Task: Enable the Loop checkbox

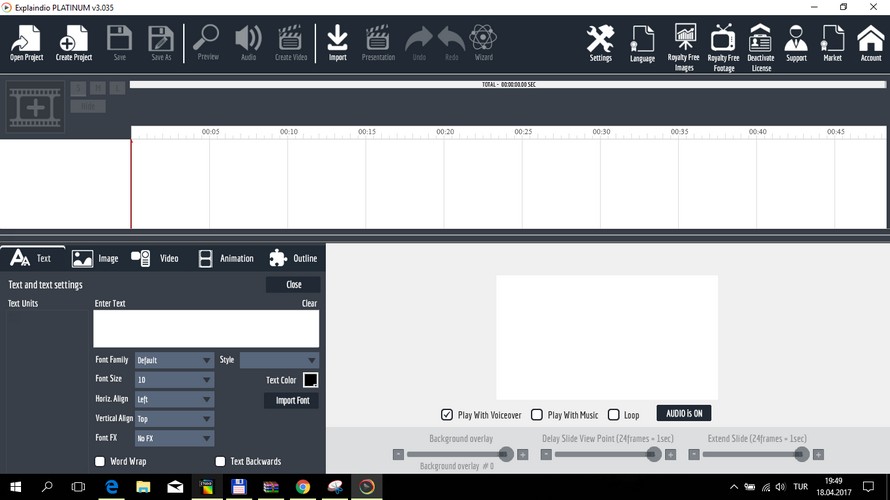Action: coord(614,414)
